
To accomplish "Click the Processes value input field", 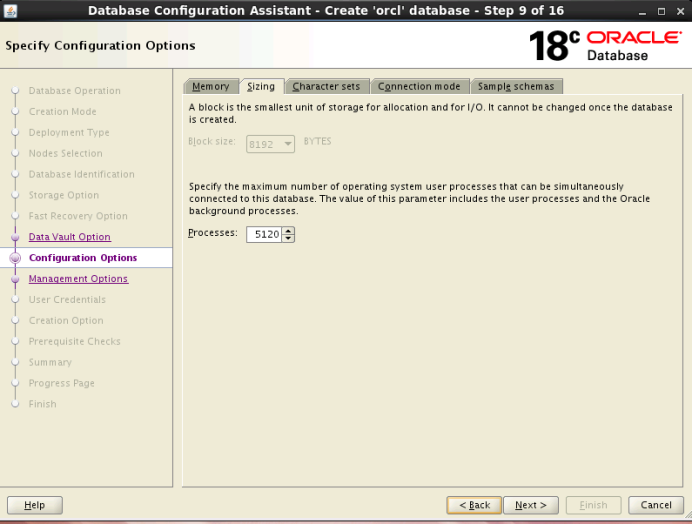I will [264, 234].
